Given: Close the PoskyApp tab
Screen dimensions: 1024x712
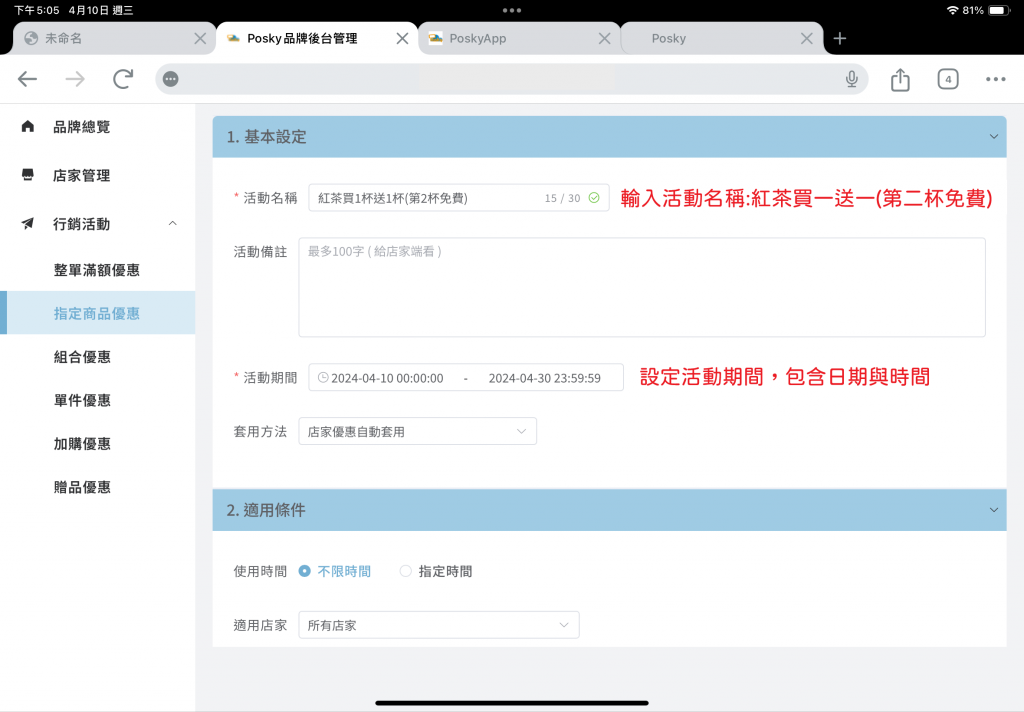Looking at the screenshot, I should [605, 39].
